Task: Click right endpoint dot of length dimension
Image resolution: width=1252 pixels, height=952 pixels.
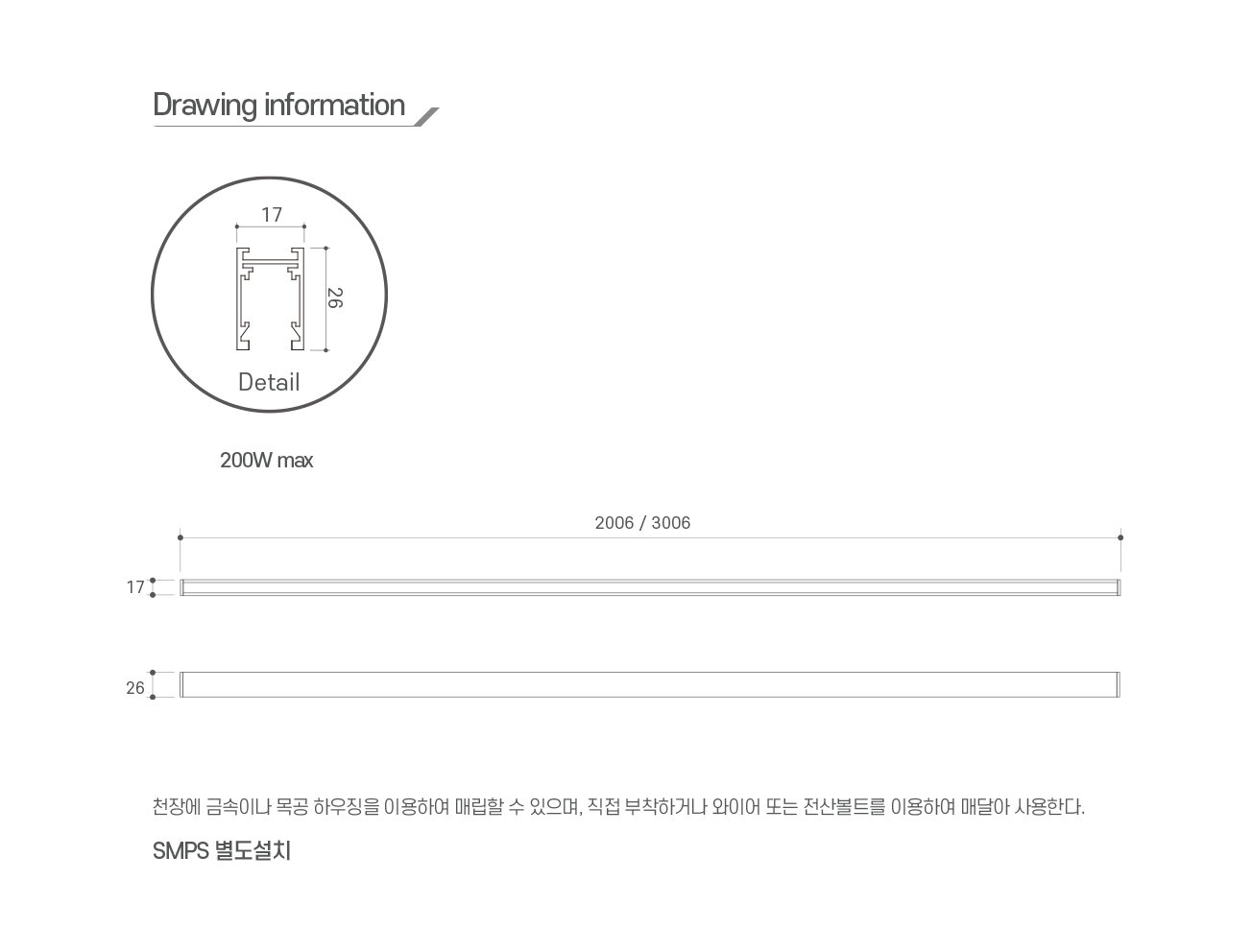Action: click(1120, 537)
